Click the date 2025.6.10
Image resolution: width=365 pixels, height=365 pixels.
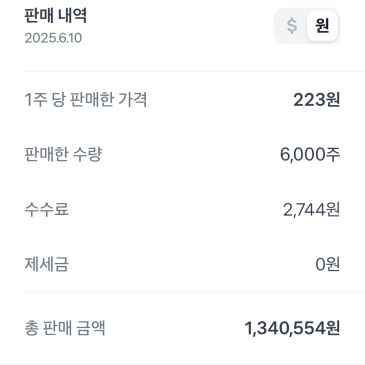click(53, 38)
